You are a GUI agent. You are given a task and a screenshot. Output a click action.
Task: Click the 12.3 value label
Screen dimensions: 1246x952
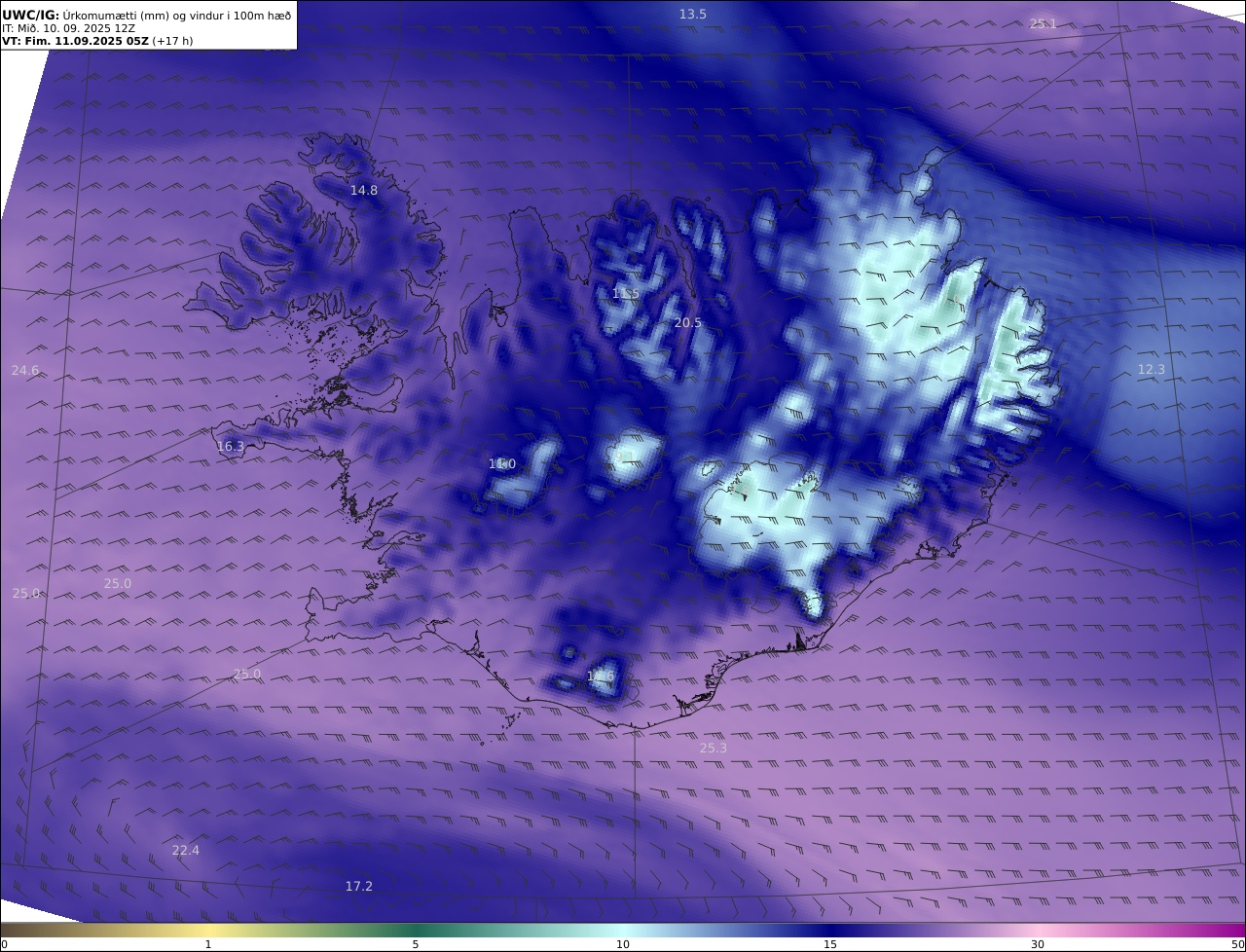click(x=1152, y=369)
